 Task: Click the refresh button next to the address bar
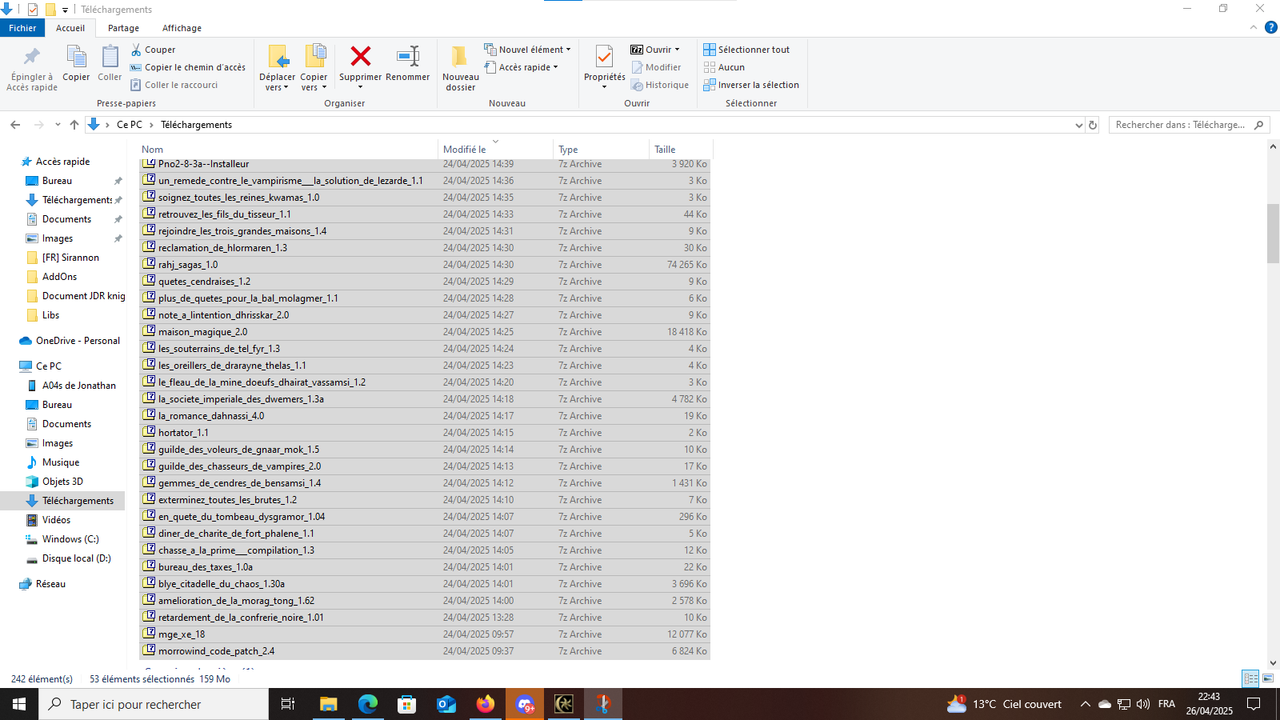tap(1093, 125)
